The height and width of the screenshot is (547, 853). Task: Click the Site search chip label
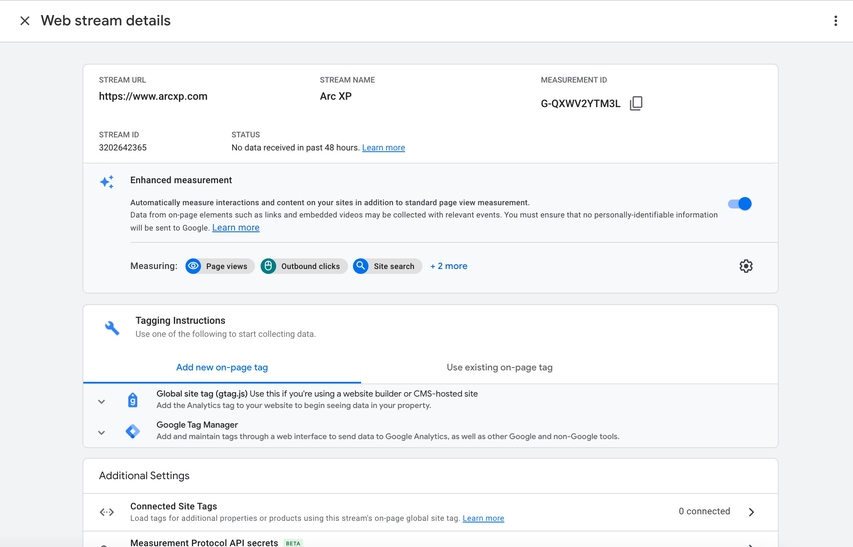pos(394,266)
